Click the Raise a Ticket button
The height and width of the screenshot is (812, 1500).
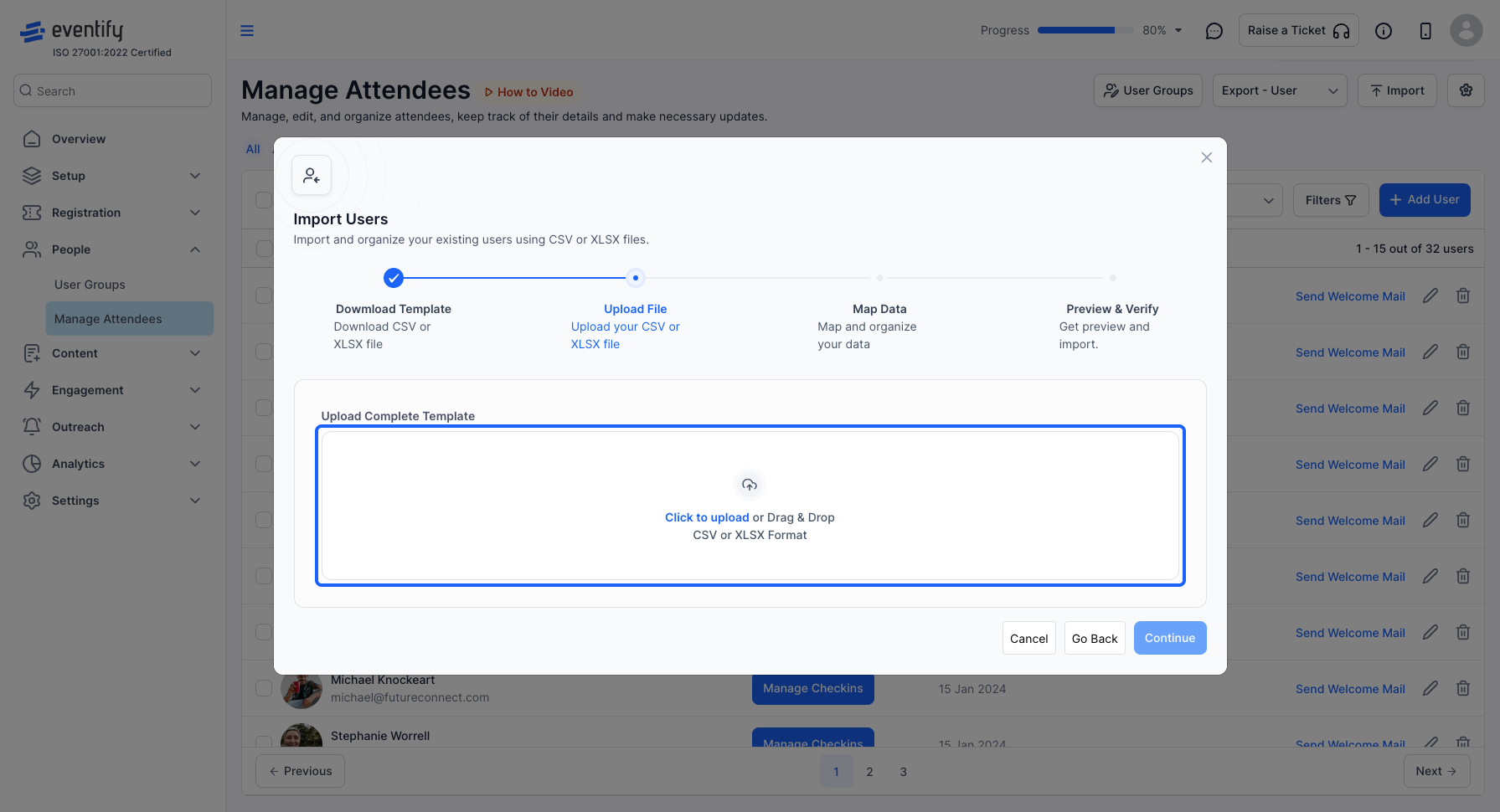(1298, 31)
